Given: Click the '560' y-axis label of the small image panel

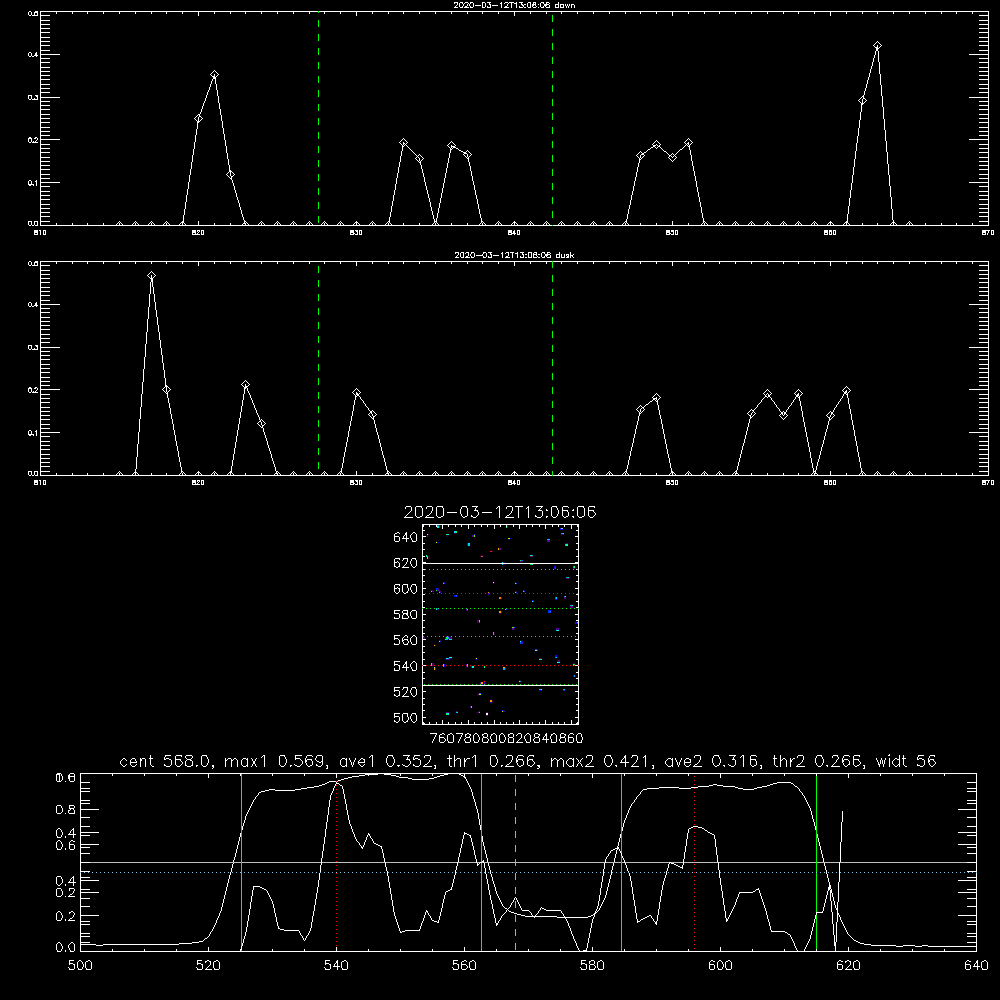Looking at the screenshot, I should [406, 640].
